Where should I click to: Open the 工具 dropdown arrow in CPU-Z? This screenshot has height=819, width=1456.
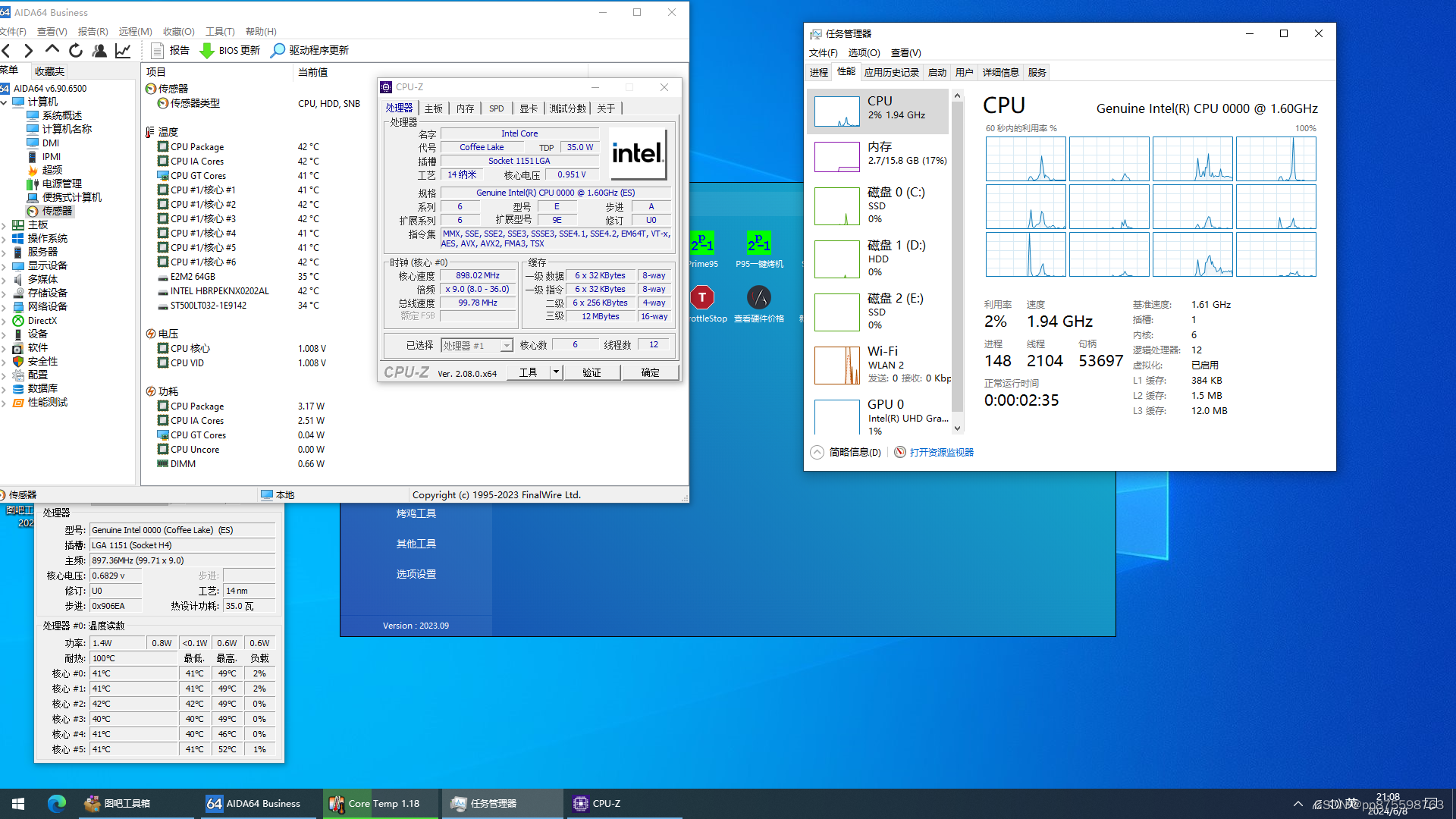[x=556, y=372]
